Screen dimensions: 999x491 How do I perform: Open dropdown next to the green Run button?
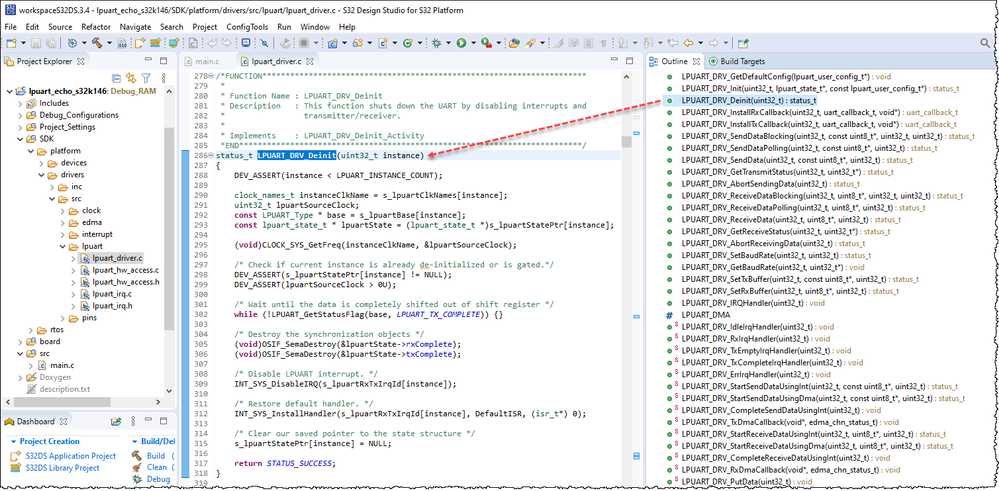pyautogui.click(x=474, y=43)
